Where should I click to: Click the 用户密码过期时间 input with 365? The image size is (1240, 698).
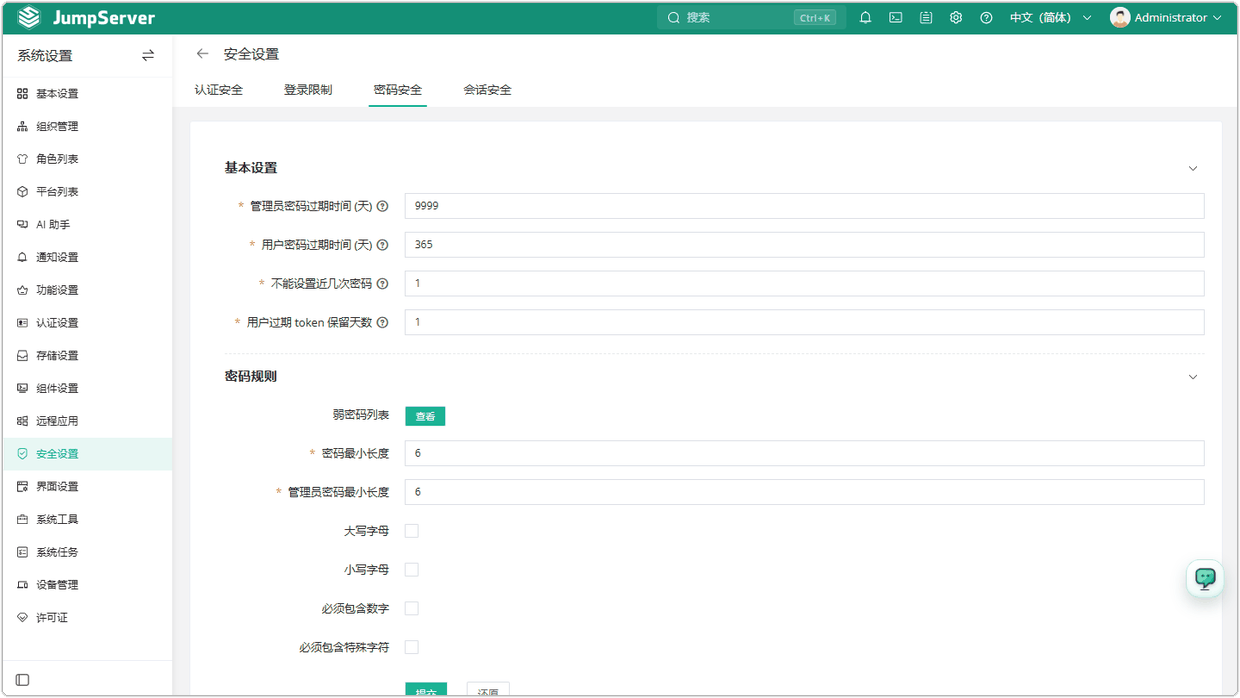(804, 245)
